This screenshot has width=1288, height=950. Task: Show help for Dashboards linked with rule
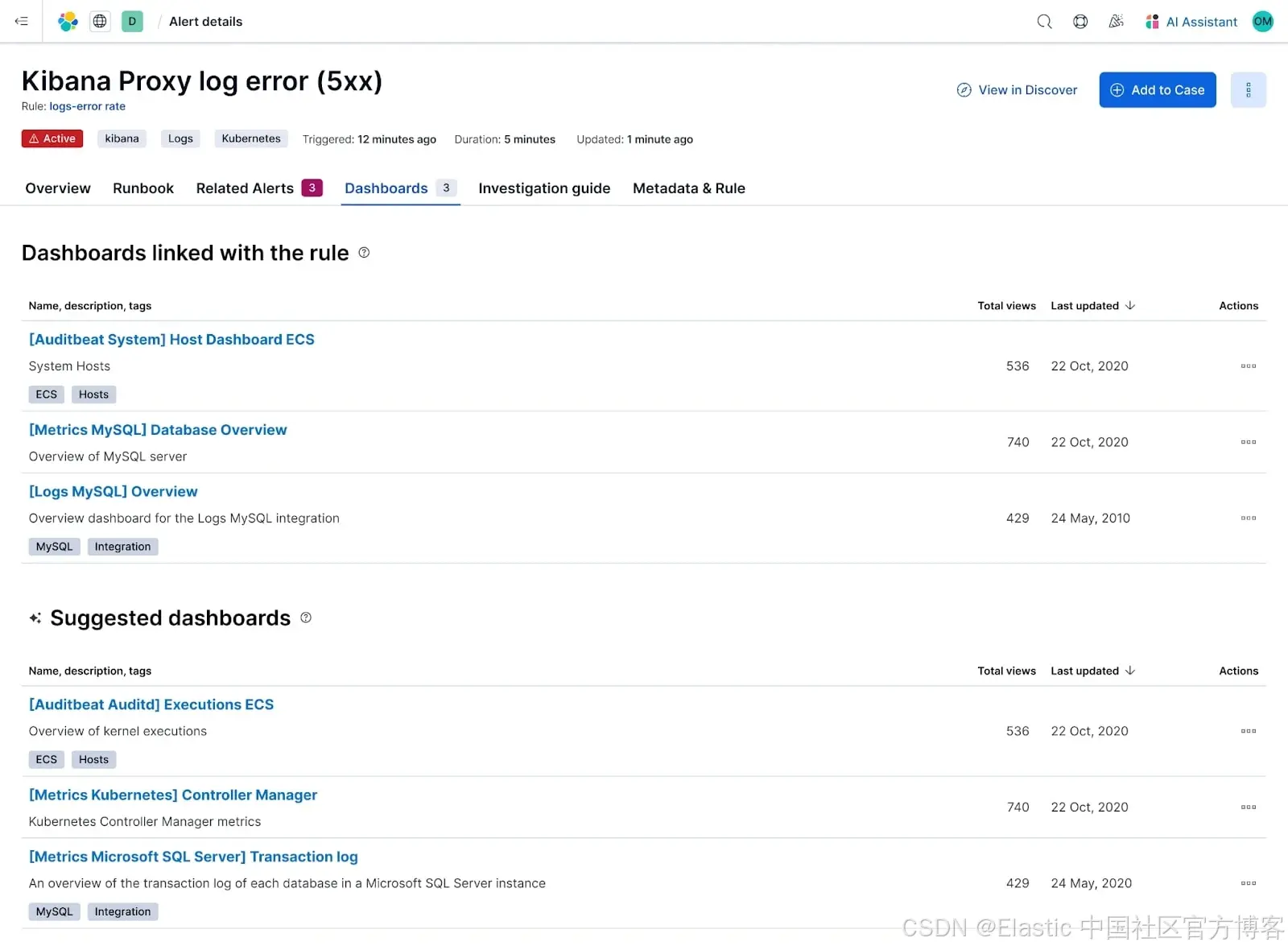(x=364, y=253)
